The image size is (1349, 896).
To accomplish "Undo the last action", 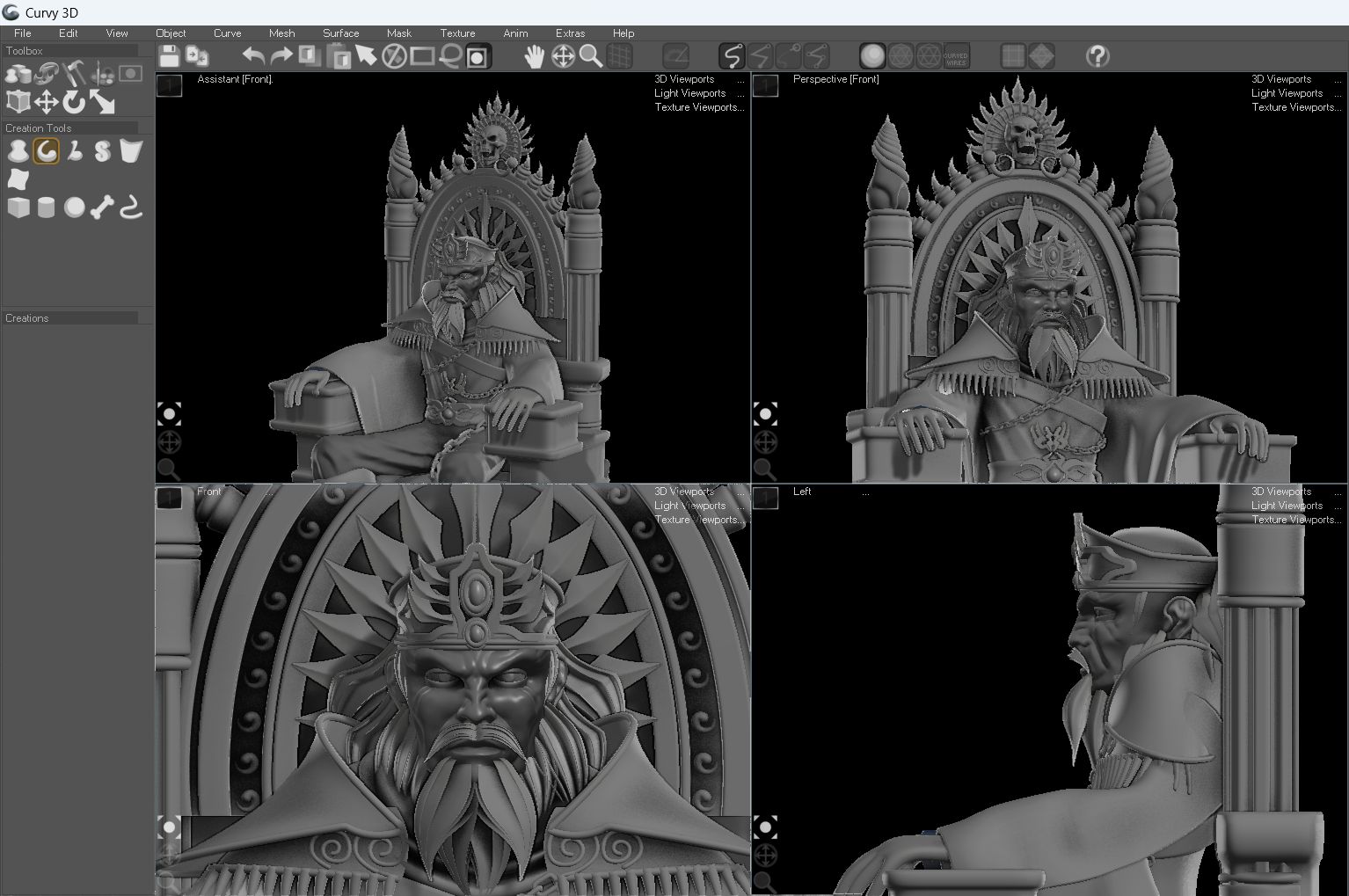I will point(254,56).
